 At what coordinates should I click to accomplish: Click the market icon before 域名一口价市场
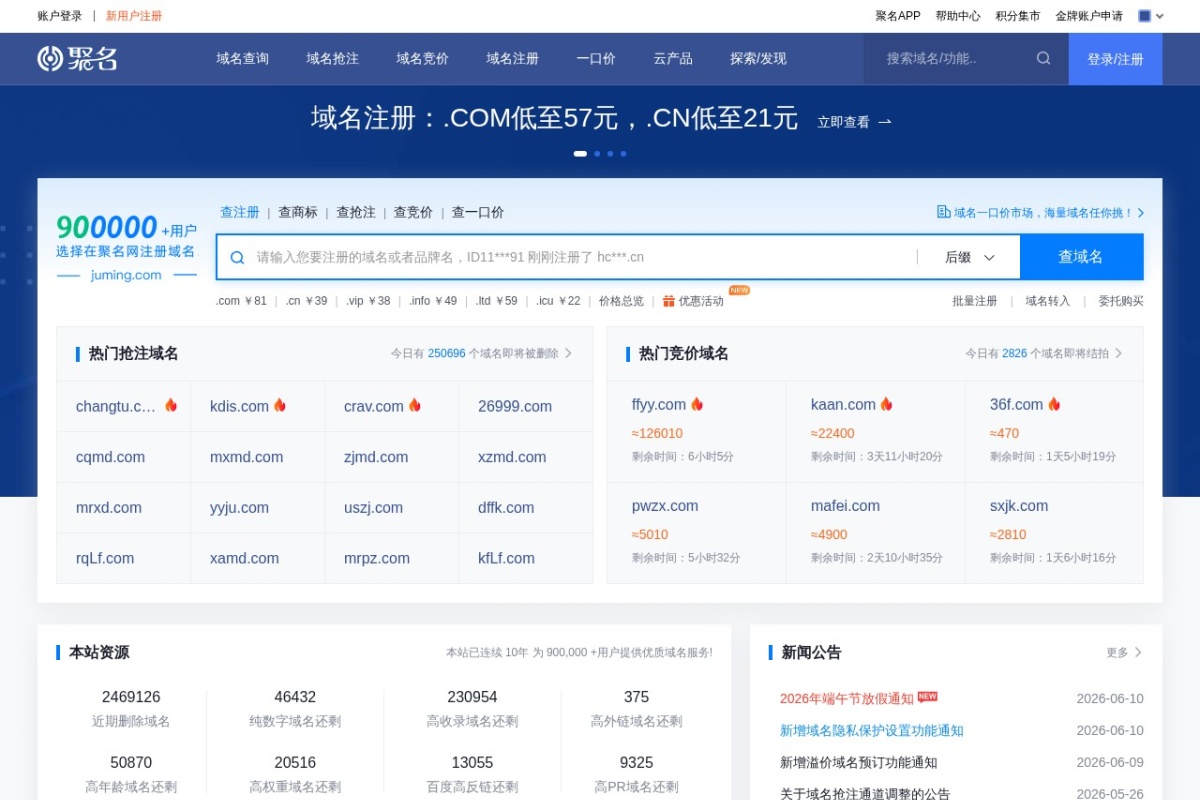(943, 212)
